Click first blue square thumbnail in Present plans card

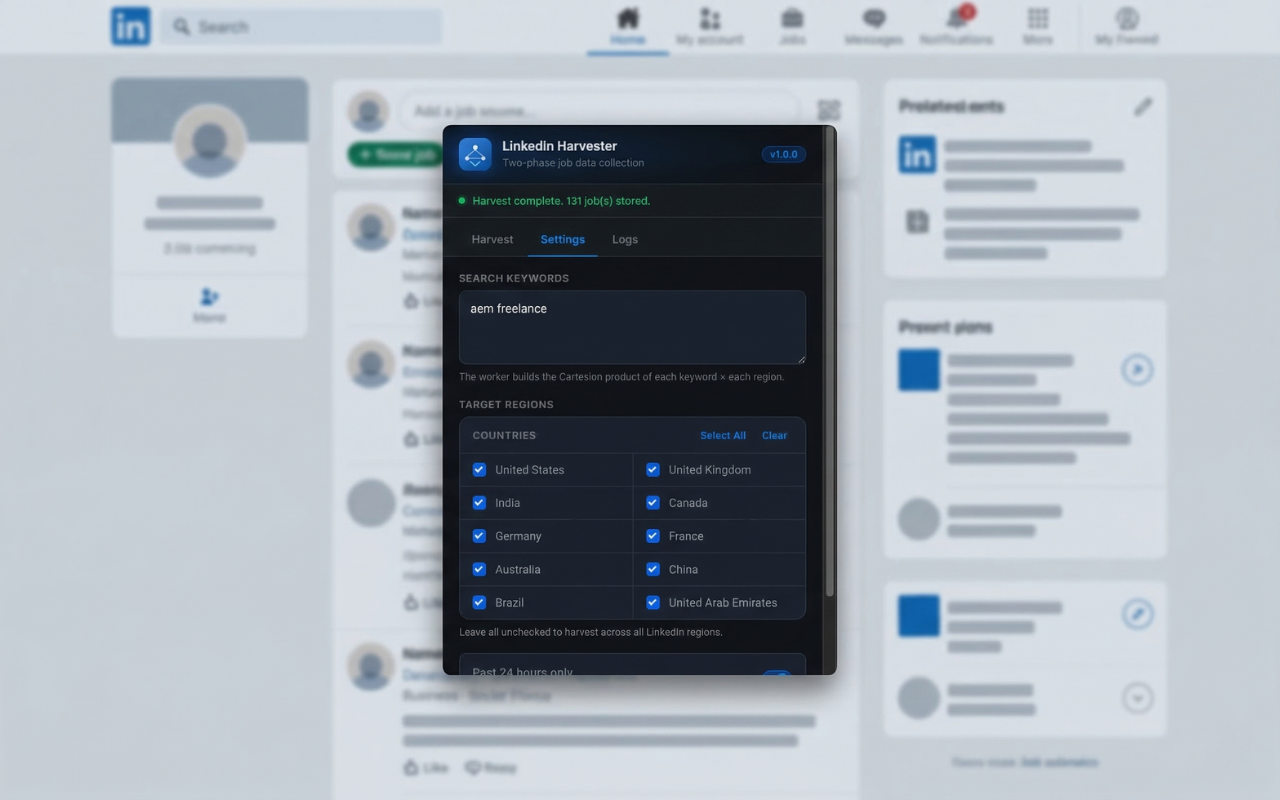click(x=919, y=369)
